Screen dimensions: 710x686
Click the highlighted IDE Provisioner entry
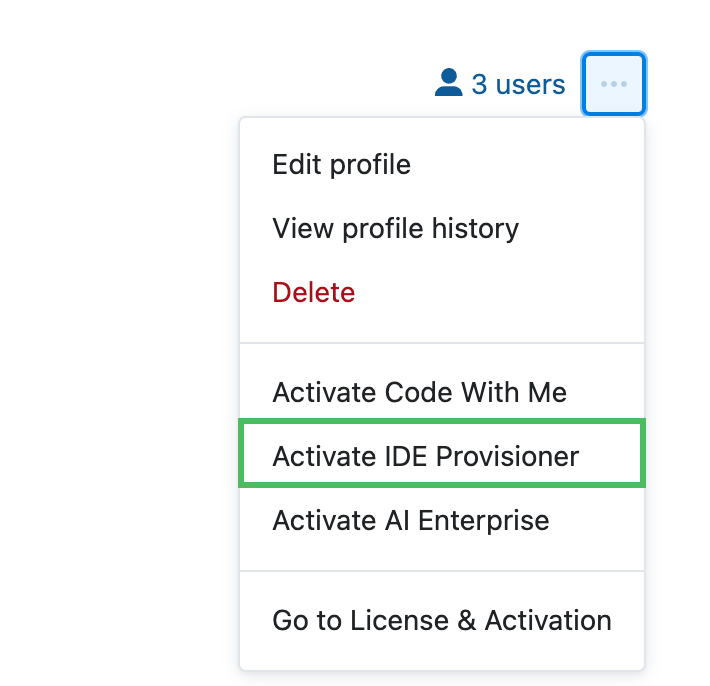(x=425, y=456)
